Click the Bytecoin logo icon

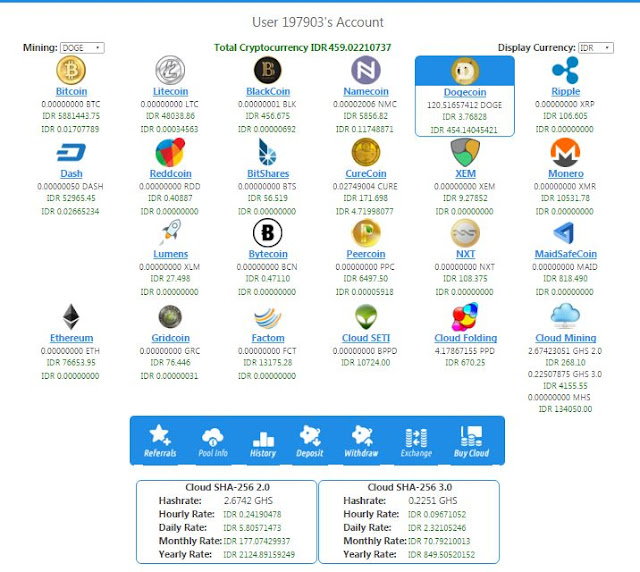268,233
